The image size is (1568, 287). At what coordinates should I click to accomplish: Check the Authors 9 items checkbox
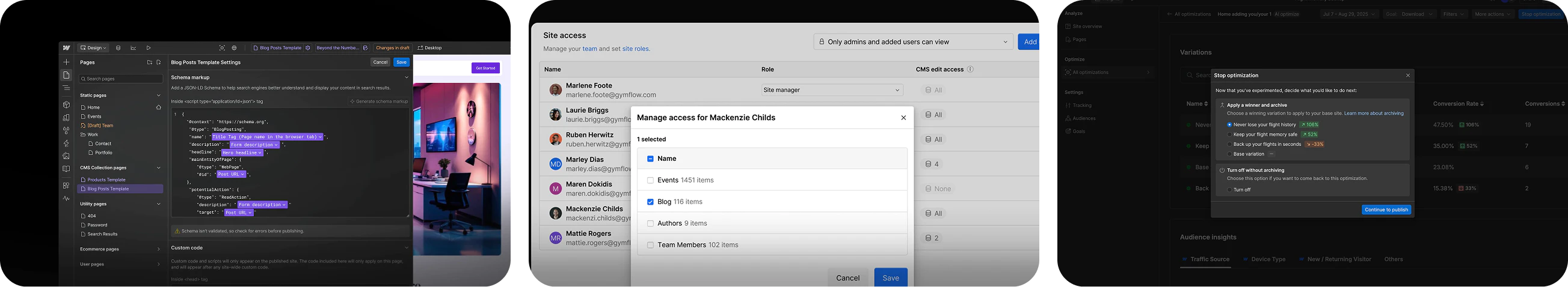coord(650,224)
